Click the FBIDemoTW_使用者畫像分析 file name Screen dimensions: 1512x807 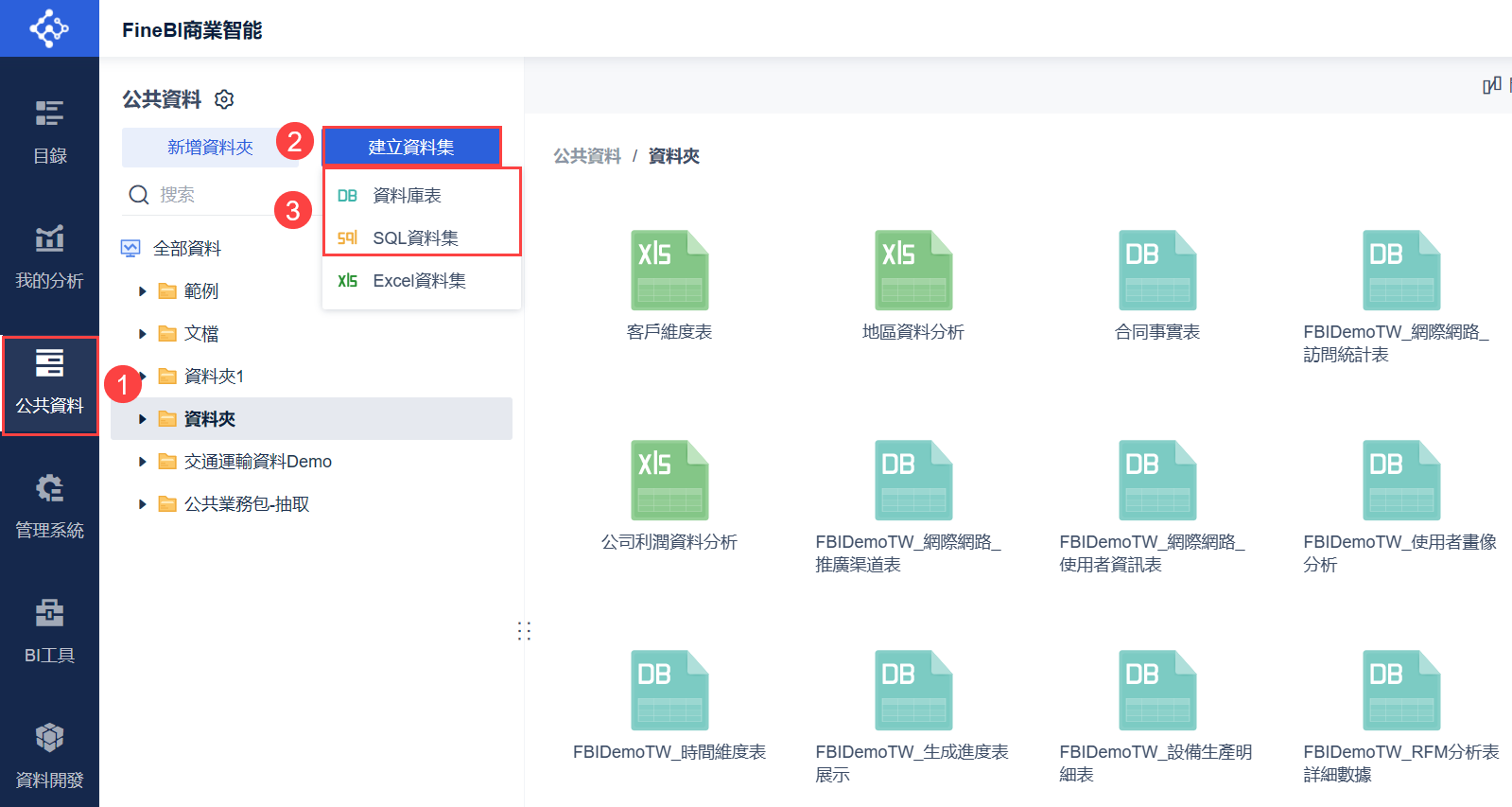click(x=1400, y=553)
